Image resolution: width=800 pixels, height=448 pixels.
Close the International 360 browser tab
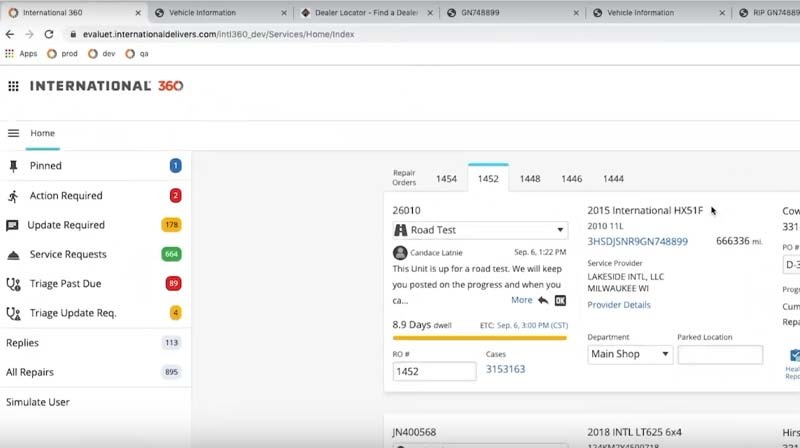pos(138,13)
